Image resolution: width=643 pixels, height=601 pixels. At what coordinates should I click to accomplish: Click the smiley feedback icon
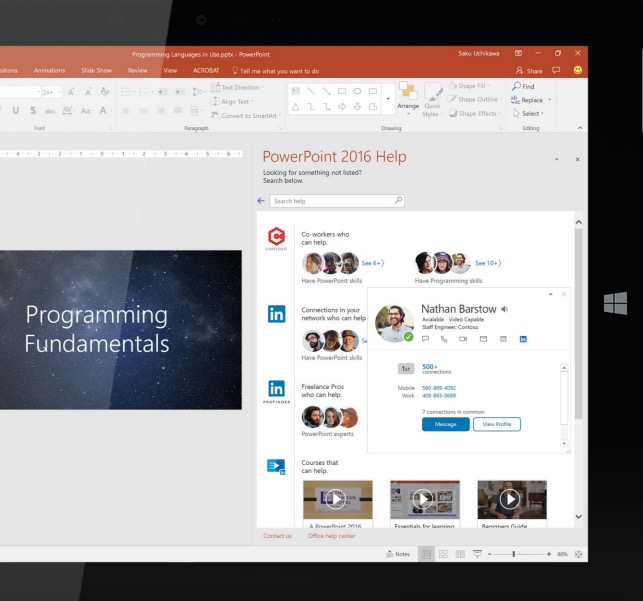[578, 70]
